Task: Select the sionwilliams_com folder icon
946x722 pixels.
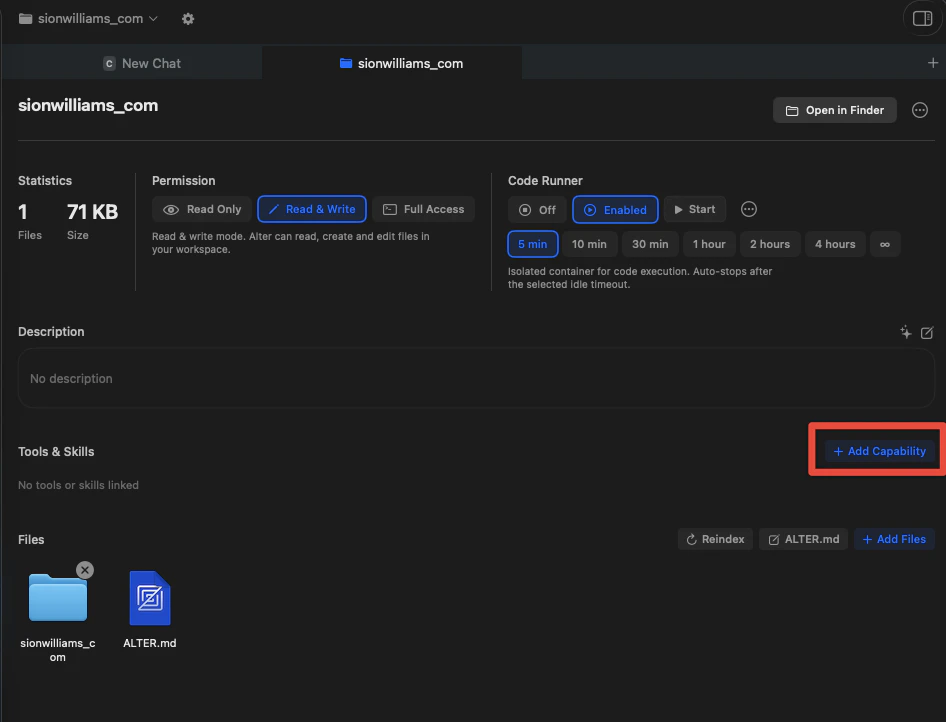Action: (58, 598)
